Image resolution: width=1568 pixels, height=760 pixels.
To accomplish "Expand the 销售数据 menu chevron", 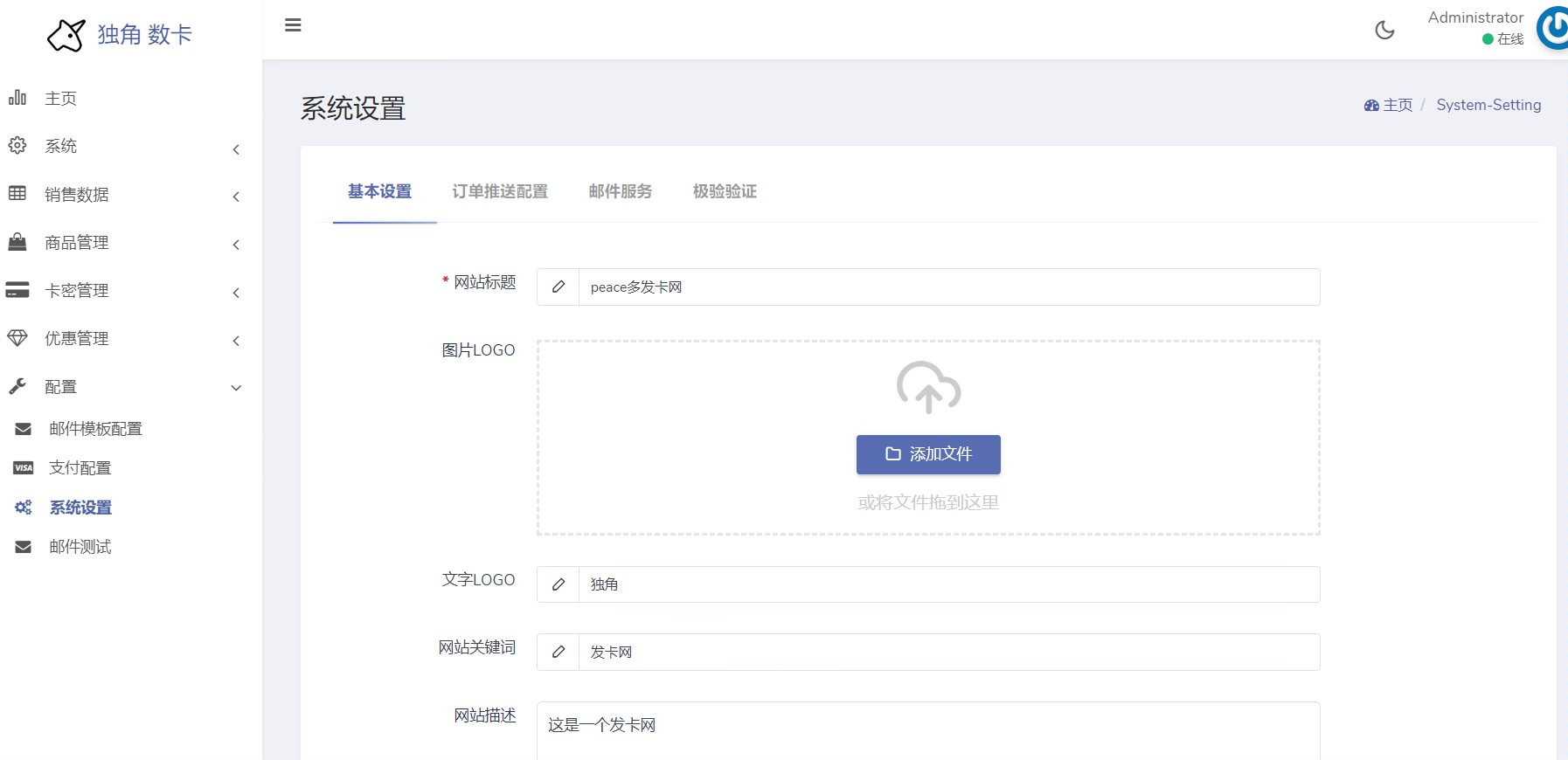I will 236,197.
